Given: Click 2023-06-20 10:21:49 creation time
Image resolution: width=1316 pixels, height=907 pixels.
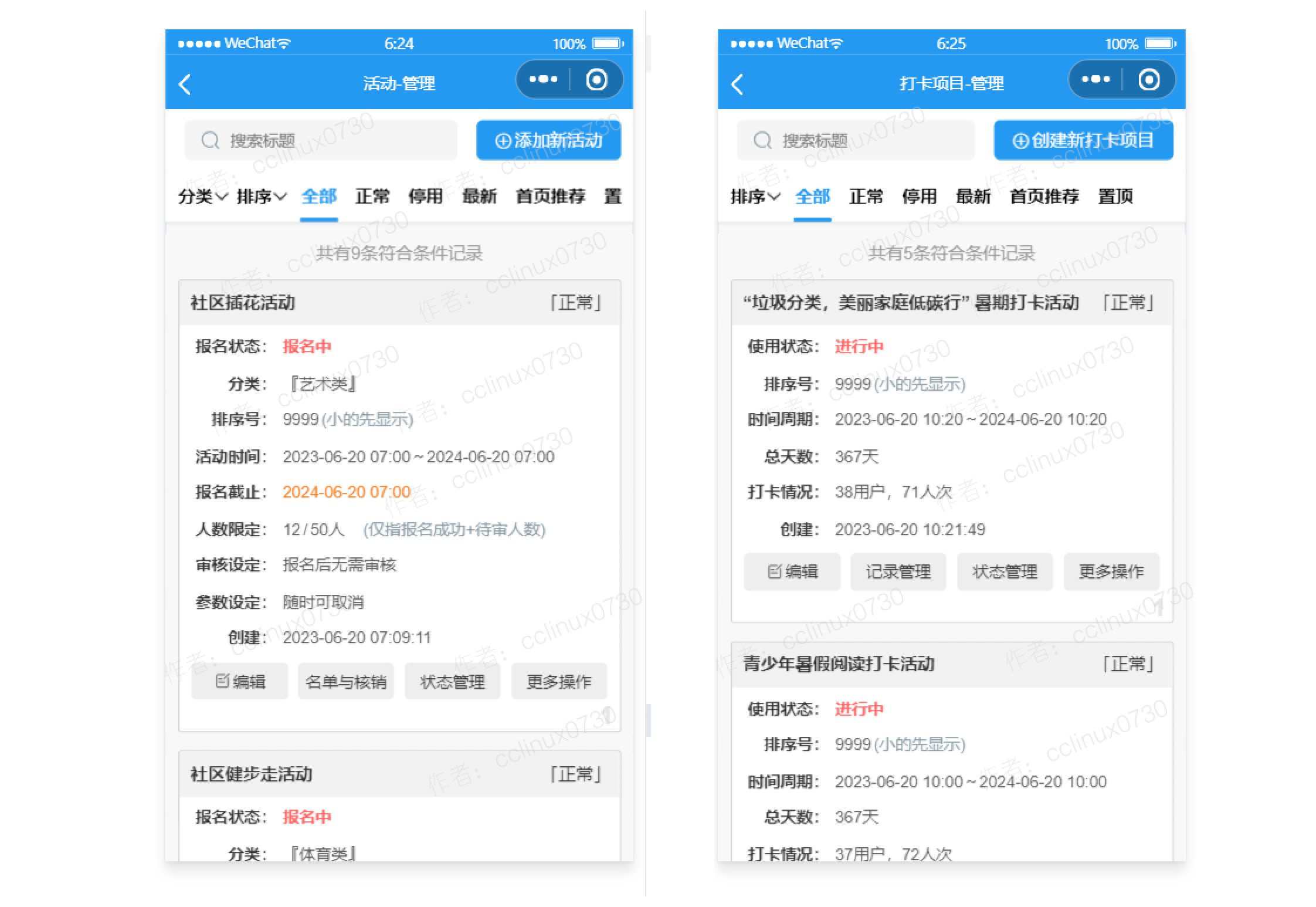Looking at the screenshot, I should (x=910, y=529).
